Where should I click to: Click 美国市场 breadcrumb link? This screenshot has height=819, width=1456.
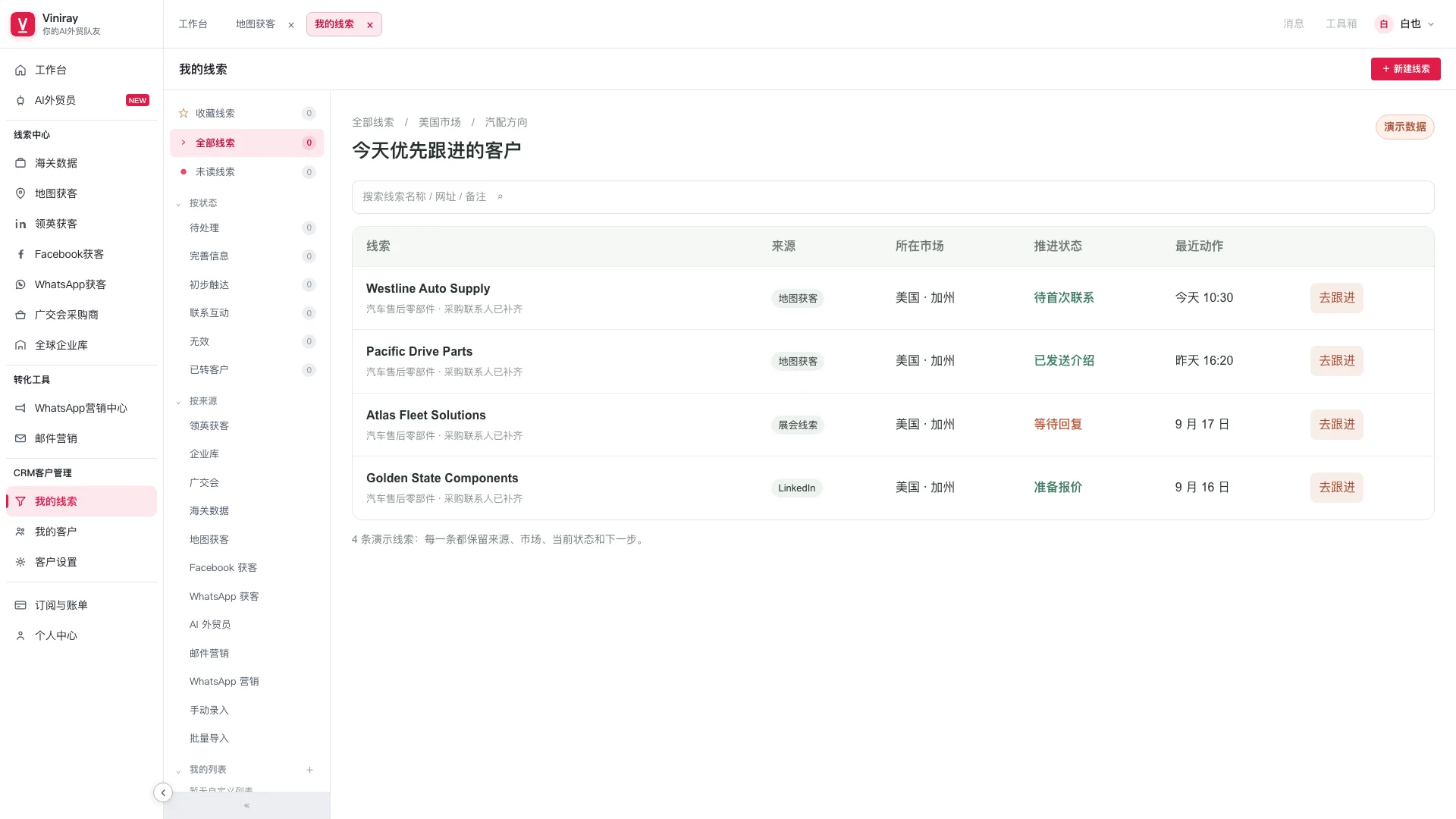pos(440,122)
